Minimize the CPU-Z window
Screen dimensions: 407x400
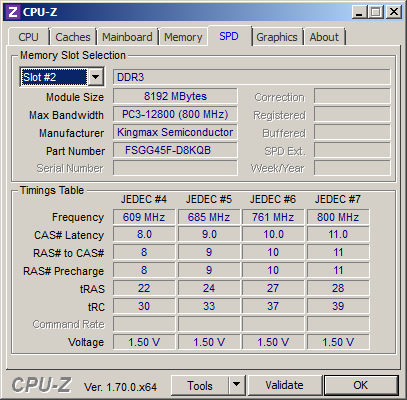pyautogui.click(x=359, y=12)
